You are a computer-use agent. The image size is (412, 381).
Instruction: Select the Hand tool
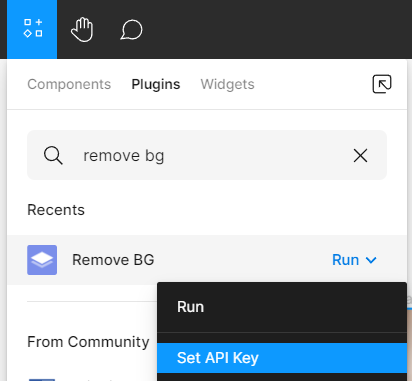tap(82, 30)
